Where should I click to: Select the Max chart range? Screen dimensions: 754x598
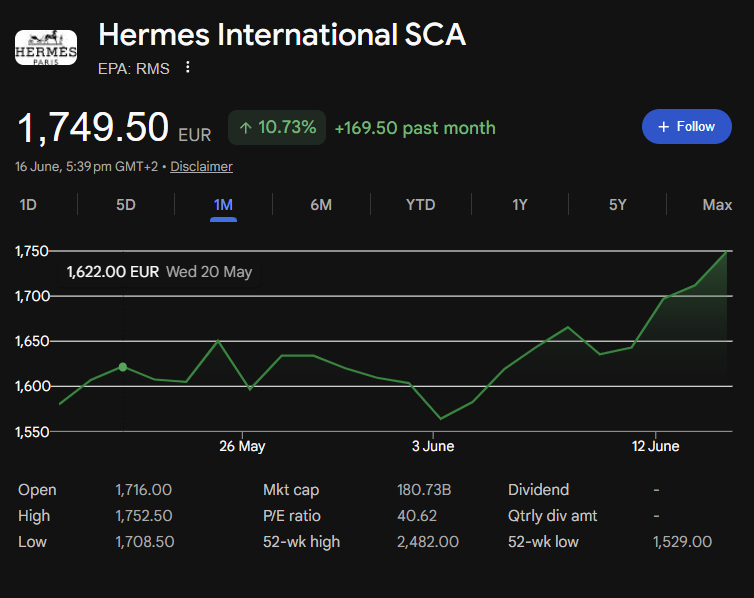click(x=717, y=205)
